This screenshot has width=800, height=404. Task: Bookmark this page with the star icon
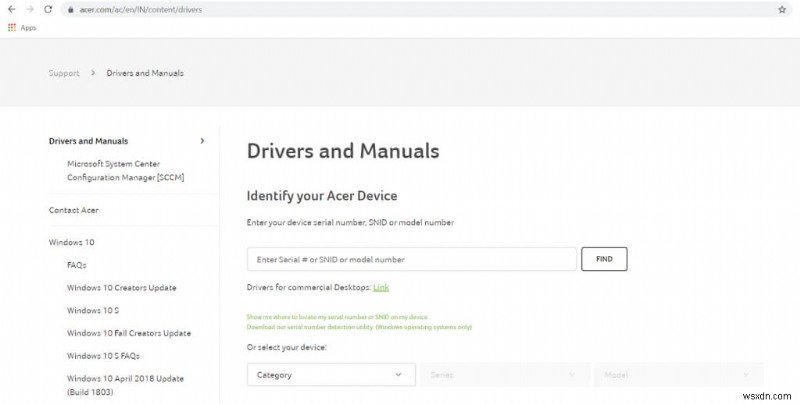(x=782, y=10)
